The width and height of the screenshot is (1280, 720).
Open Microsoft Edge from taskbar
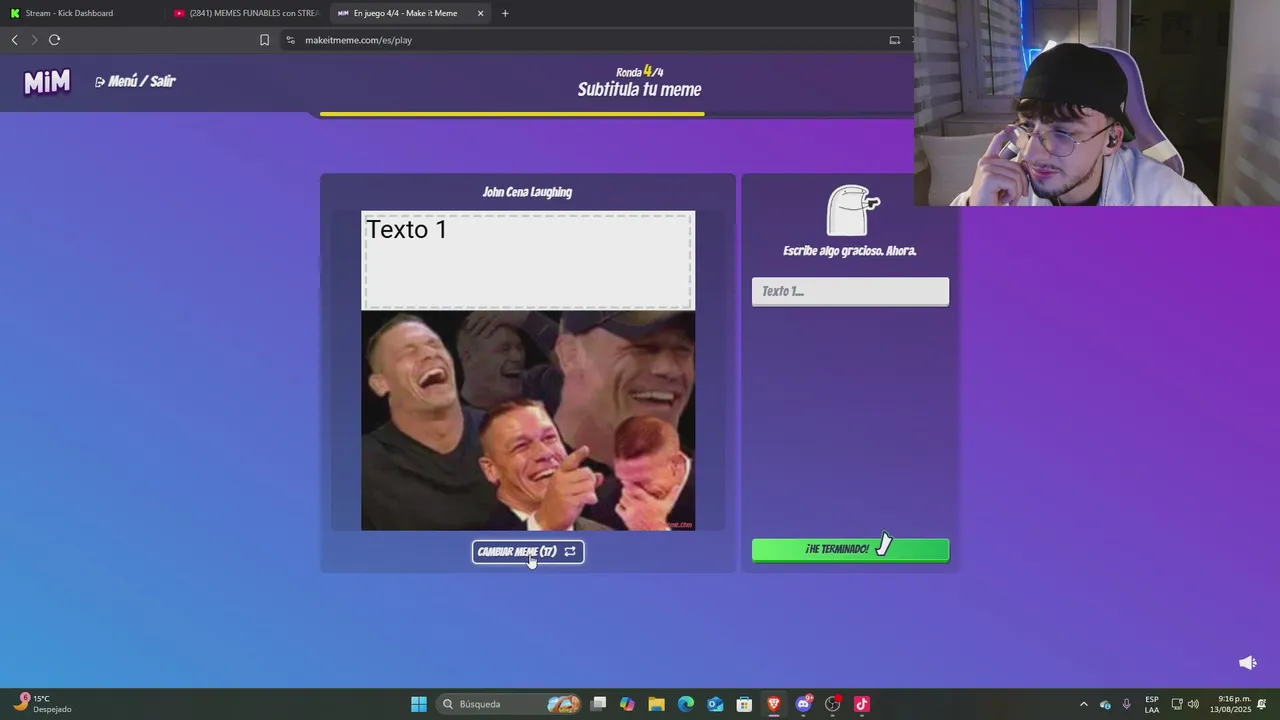686,704
